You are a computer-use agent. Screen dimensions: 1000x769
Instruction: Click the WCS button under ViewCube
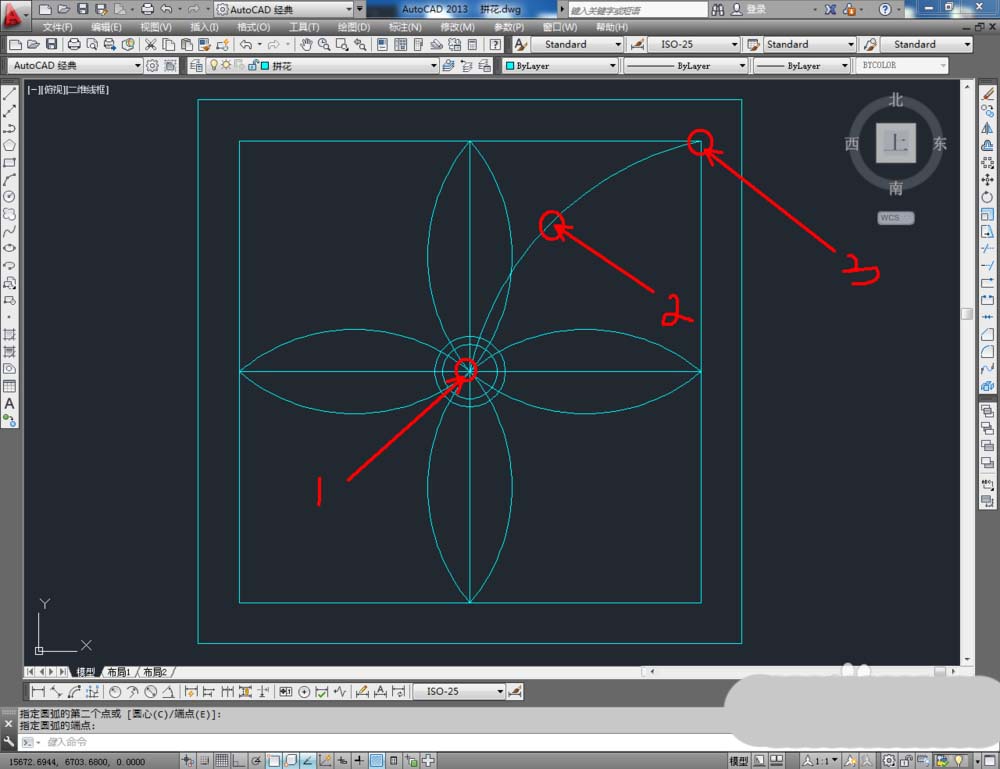click(895, 217)
